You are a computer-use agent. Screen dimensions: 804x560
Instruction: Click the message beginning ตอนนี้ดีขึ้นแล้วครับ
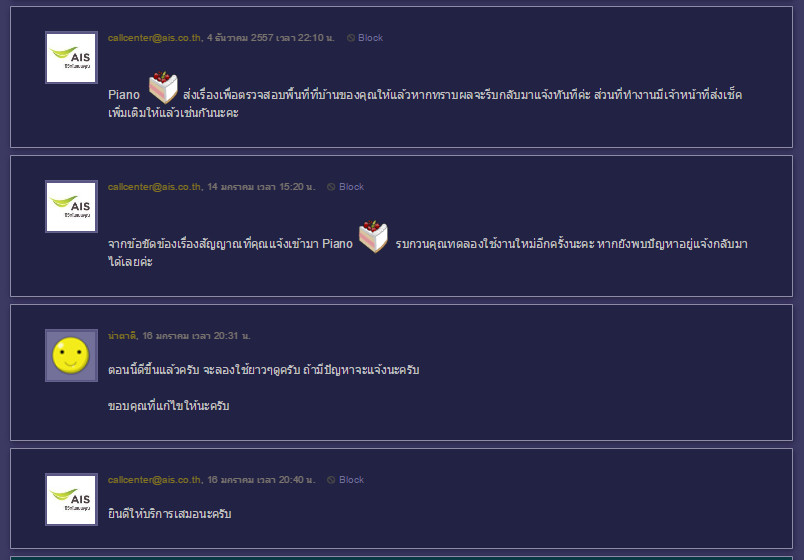264,370
